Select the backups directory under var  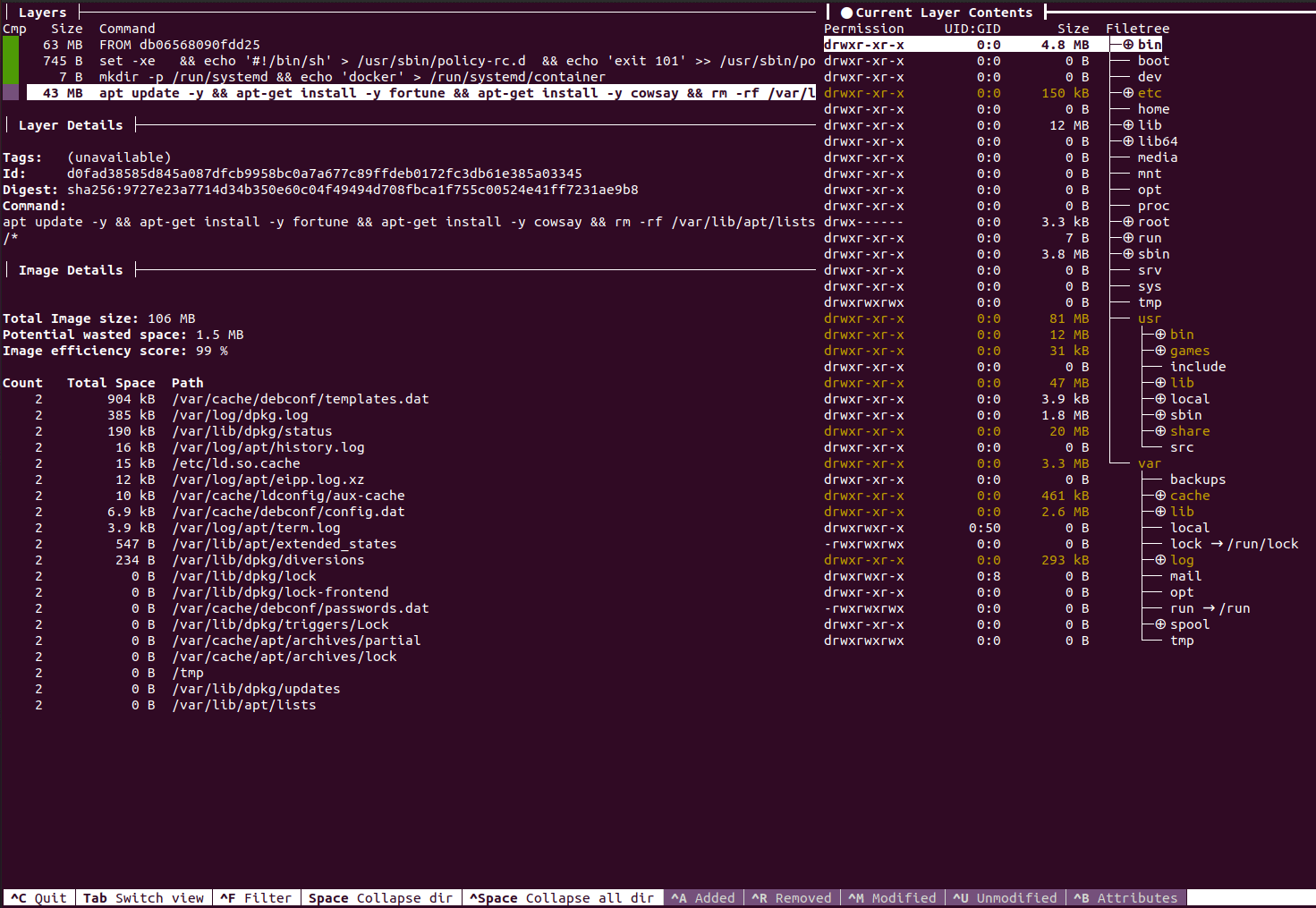(1198, 479)
